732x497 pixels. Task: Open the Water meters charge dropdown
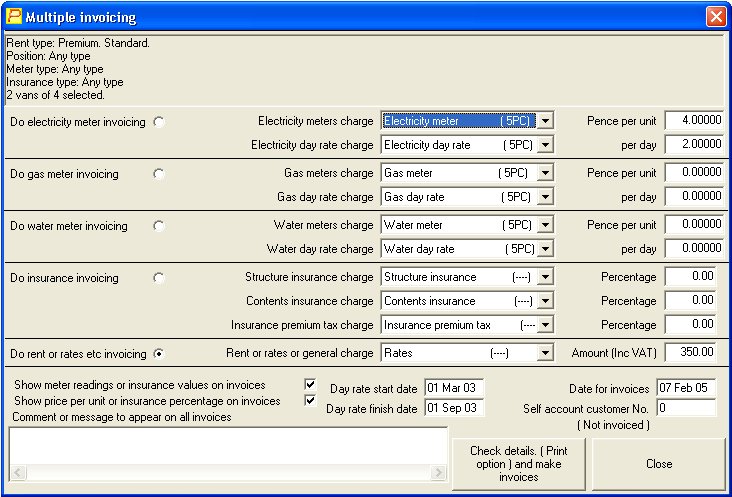tap(545, 225)
